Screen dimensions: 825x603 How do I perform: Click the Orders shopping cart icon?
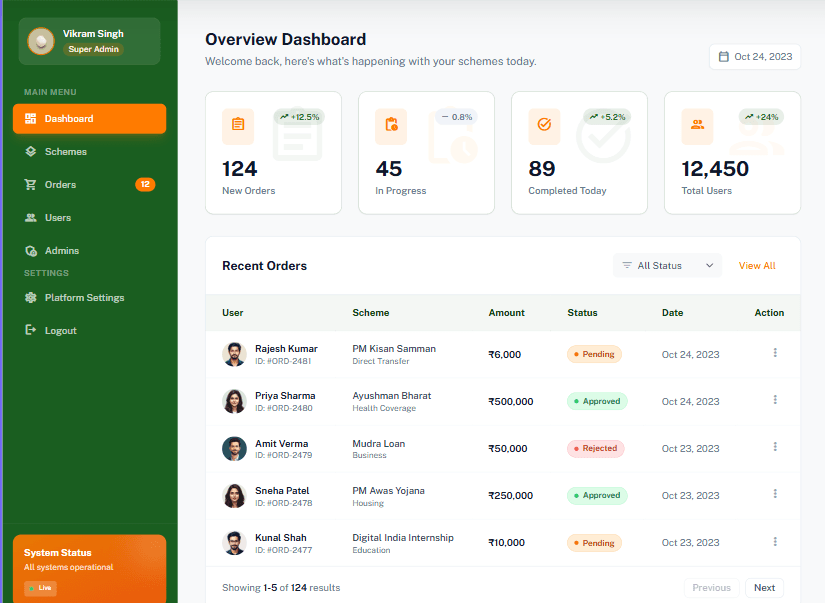coord(31,185)
